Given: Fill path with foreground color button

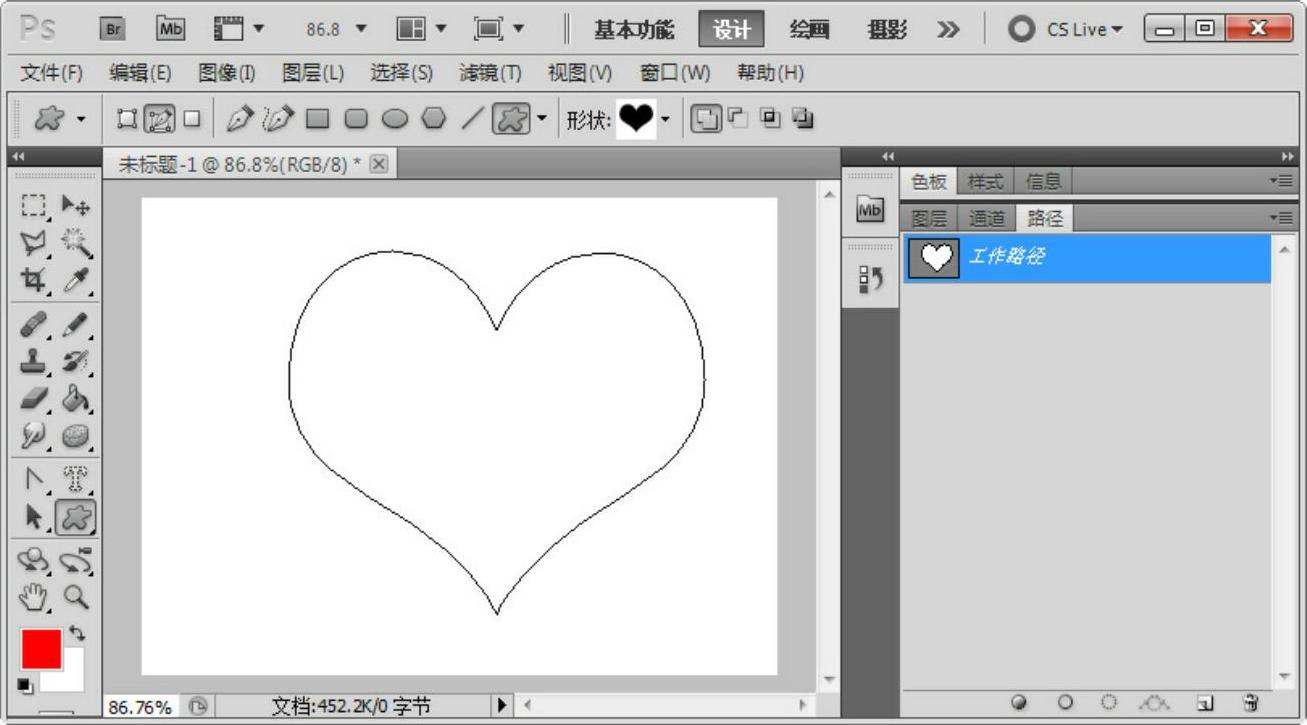Looking at the screenshot, I should coord(1019,703).
